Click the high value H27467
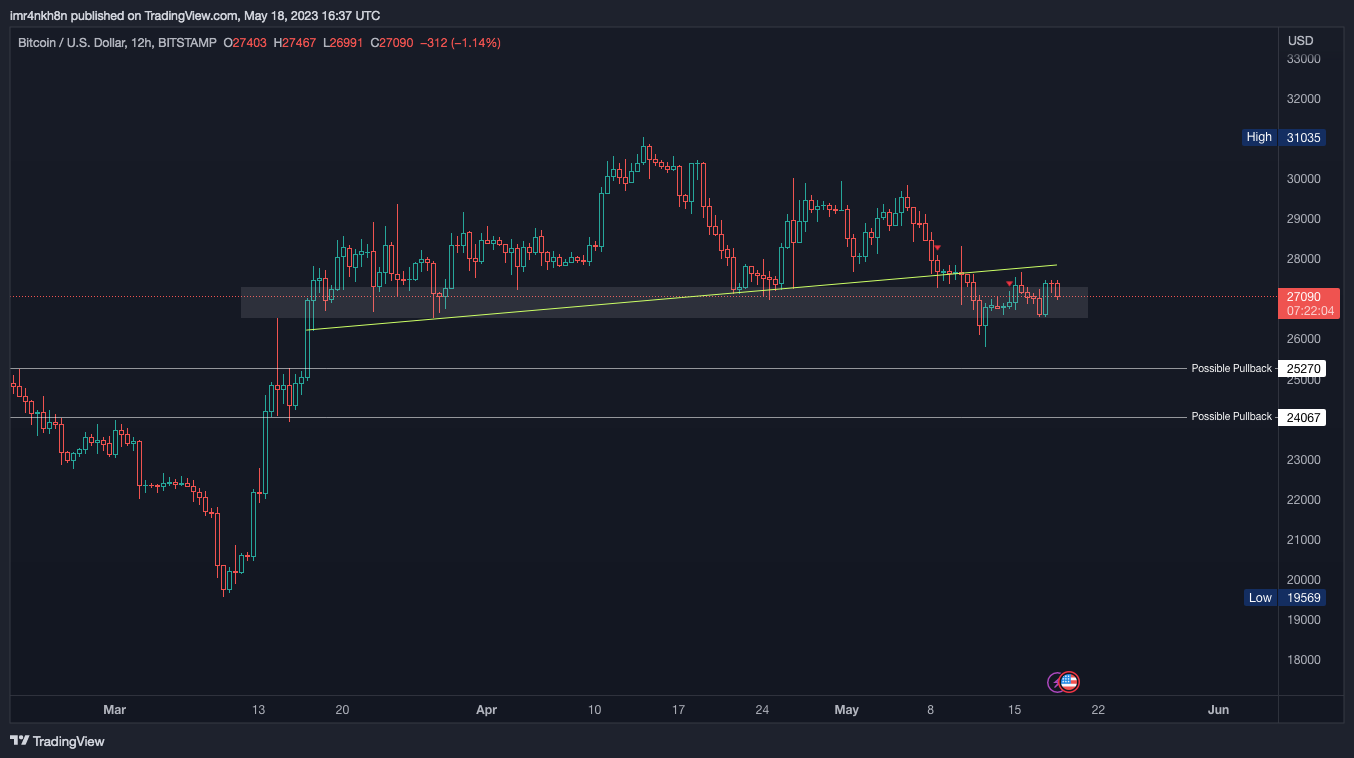 [294, 43]
